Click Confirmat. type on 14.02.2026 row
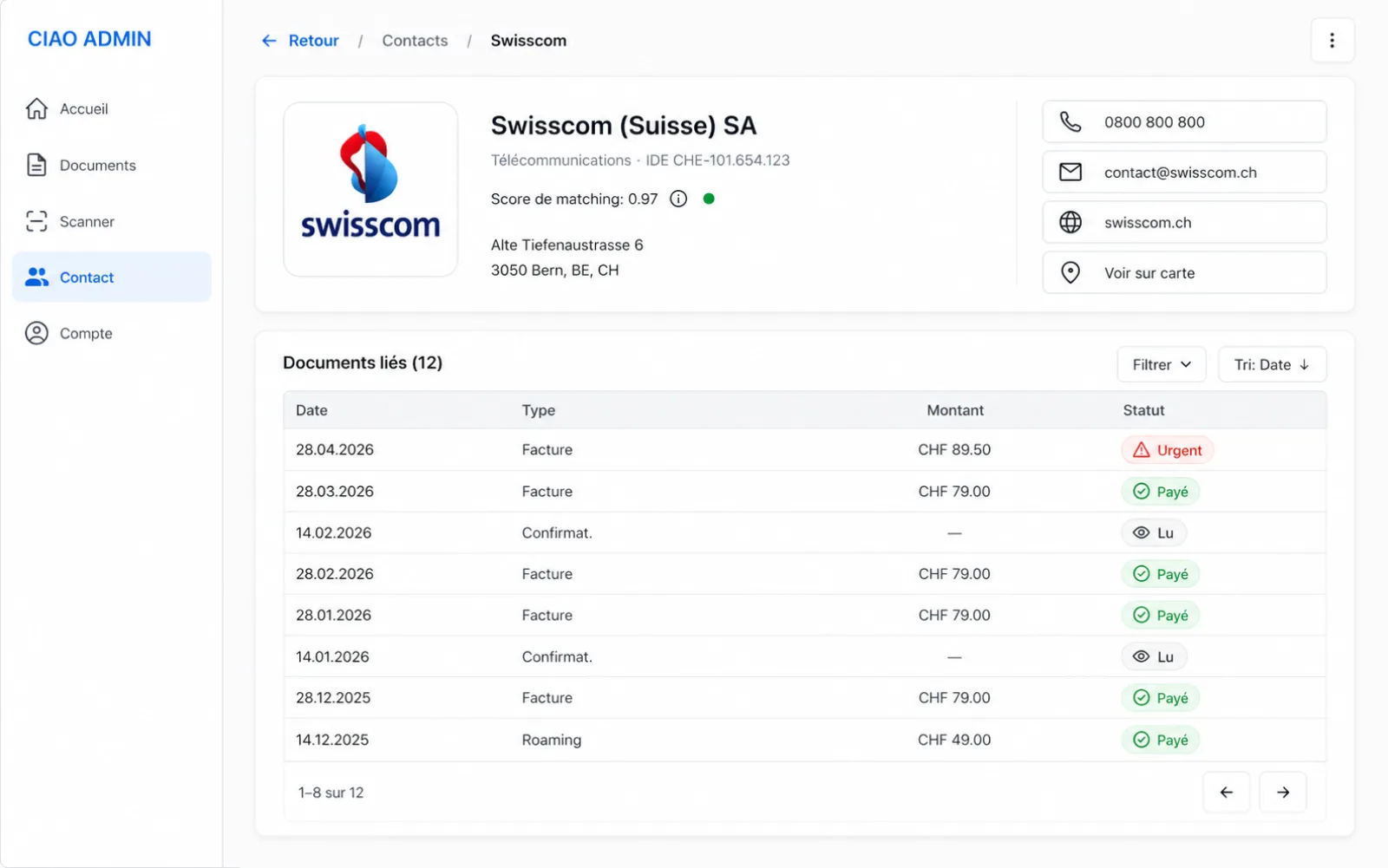 557,533
